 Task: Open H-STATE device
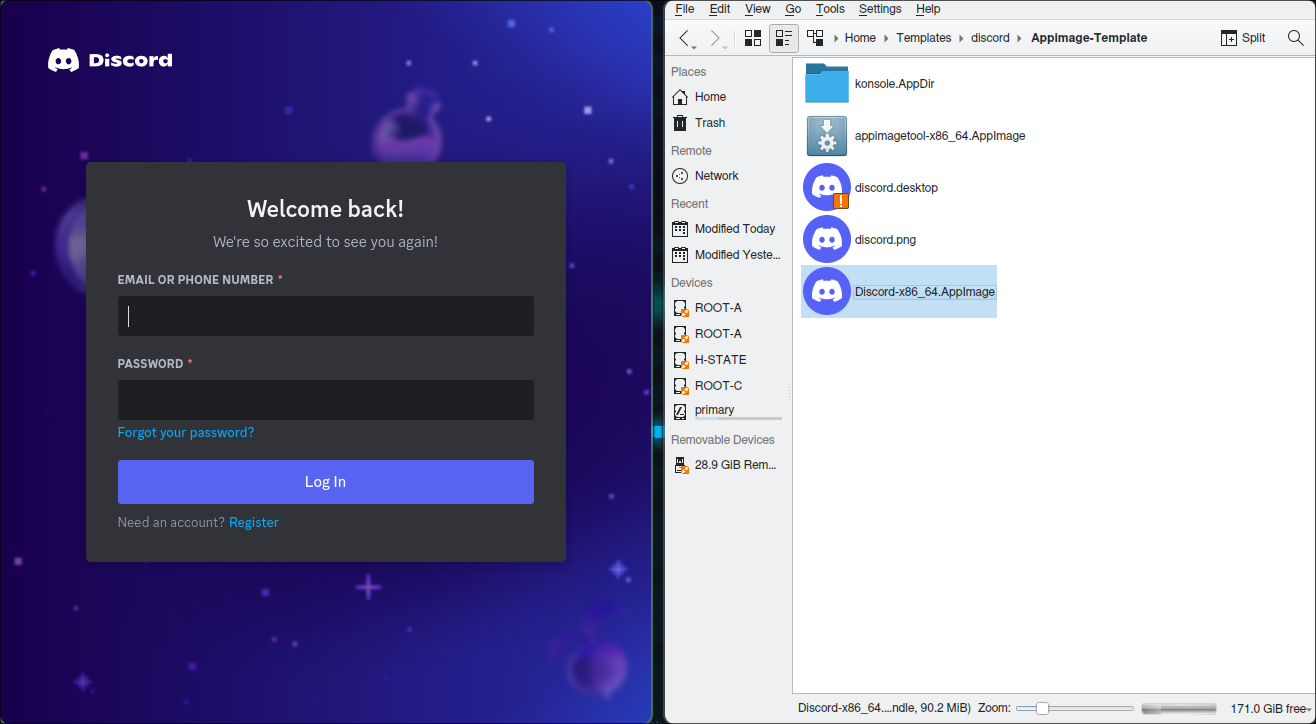click(727, 360)
